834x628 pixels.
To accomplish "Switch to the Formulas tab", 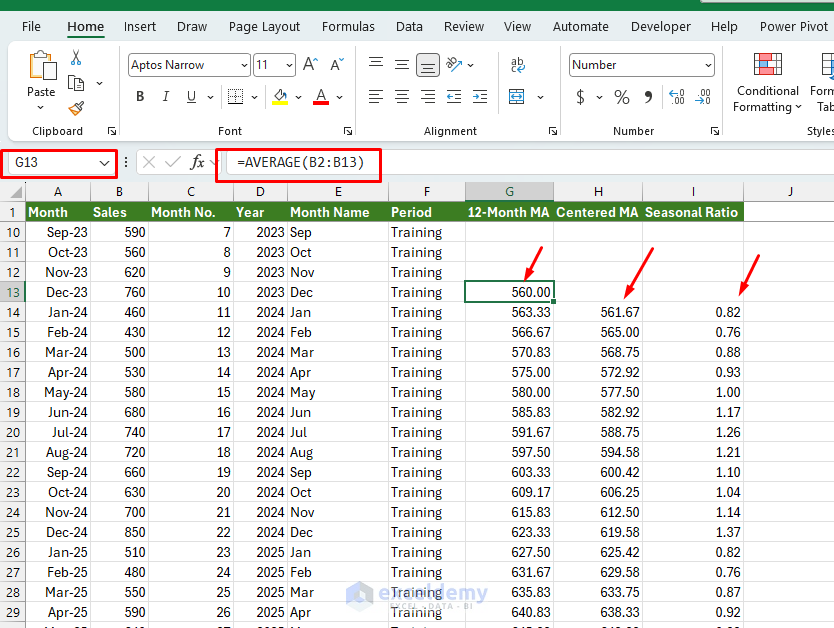I will pos(348,27).
